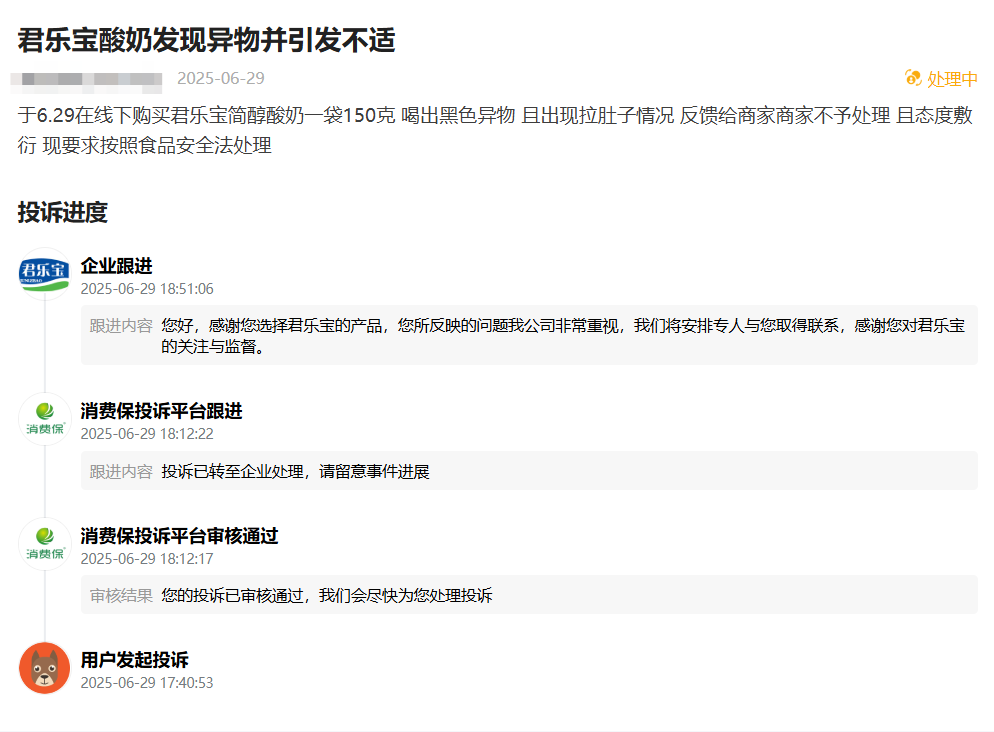The image size is (994, 732).
Task: Click the 消费保 platform logo beside 投诉平台跟进
Action: [x=44, y=417]
